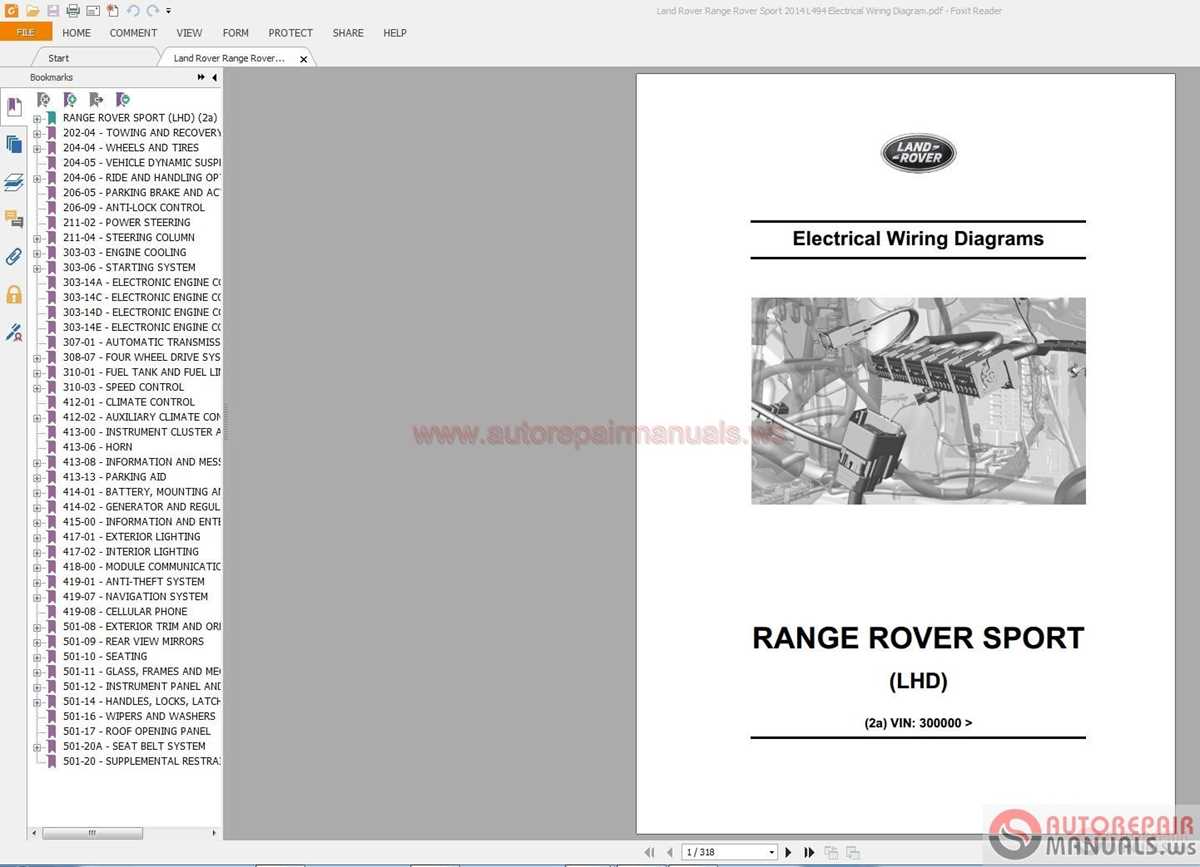Click the Undo arrow icon
The height and width of the screenshot is (867, 1200).
tap(132, 11)
